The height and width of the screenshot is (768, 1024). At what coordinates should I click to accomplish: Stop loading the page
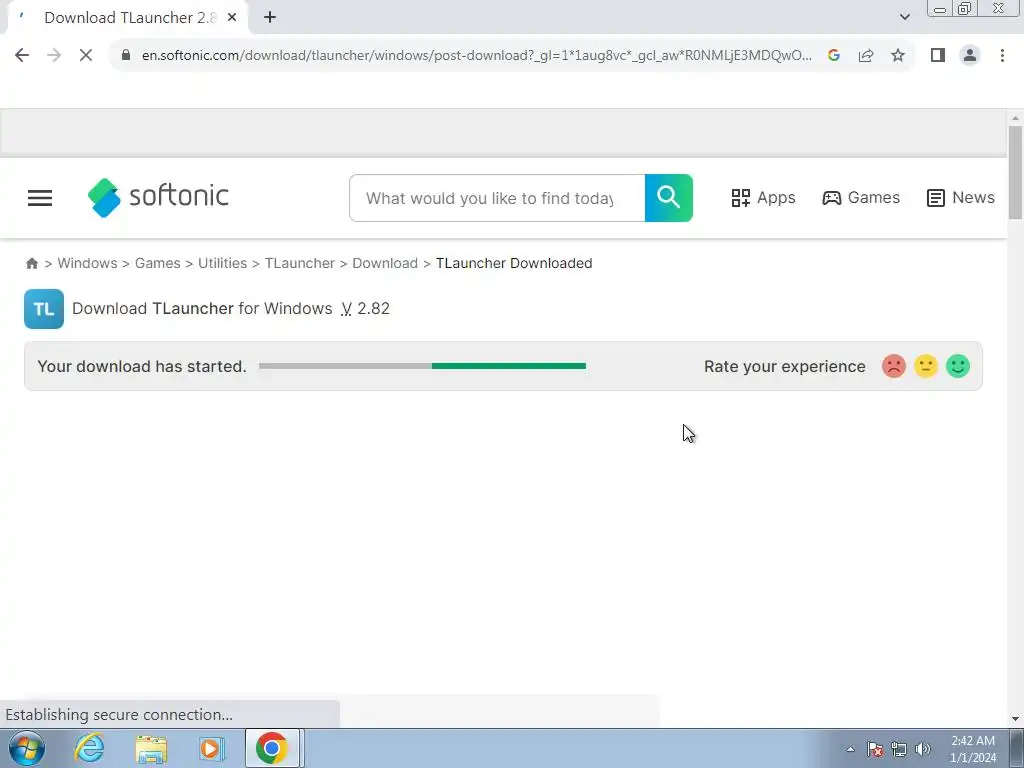tap(86, 56)
